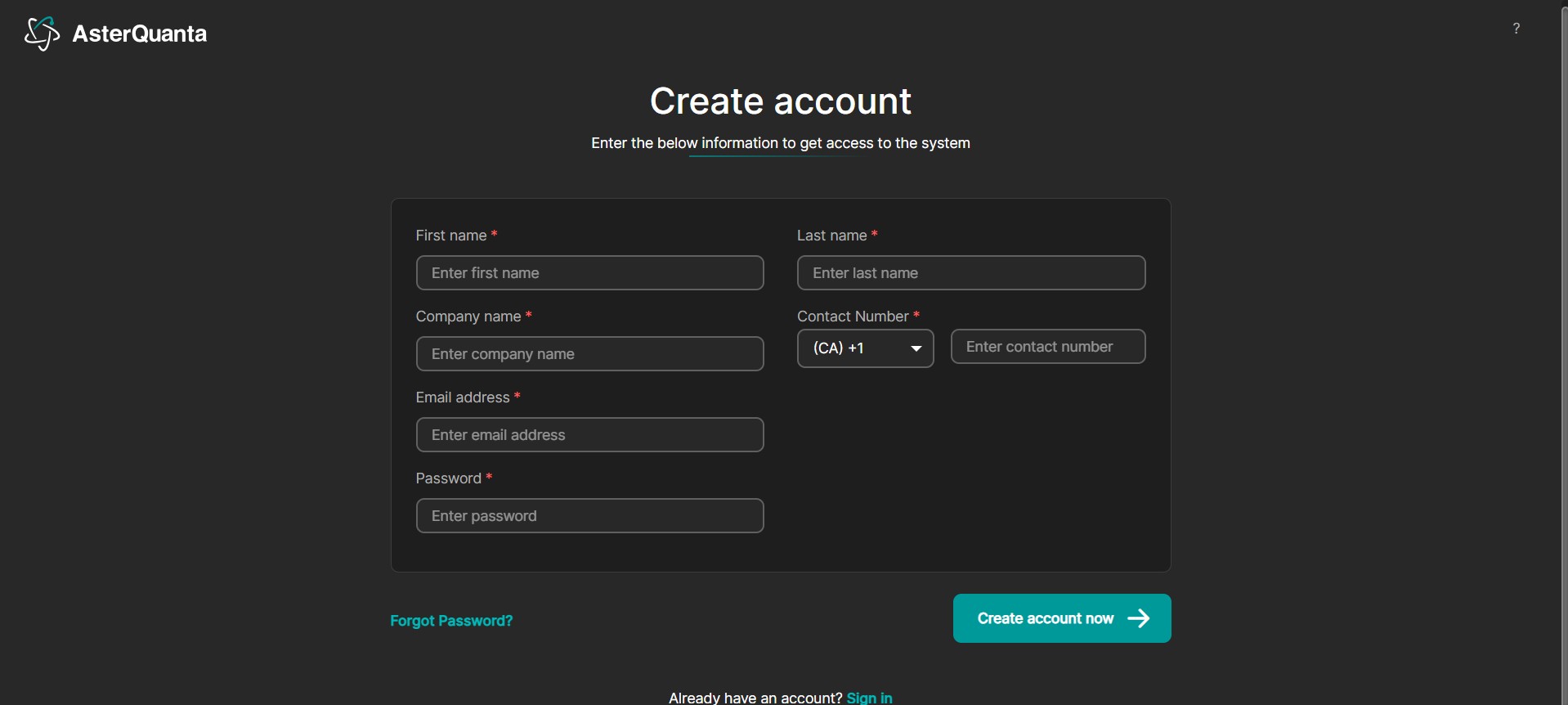Click the Enter company name field
Screen dimensions: 1568x705
click(589, 354)
